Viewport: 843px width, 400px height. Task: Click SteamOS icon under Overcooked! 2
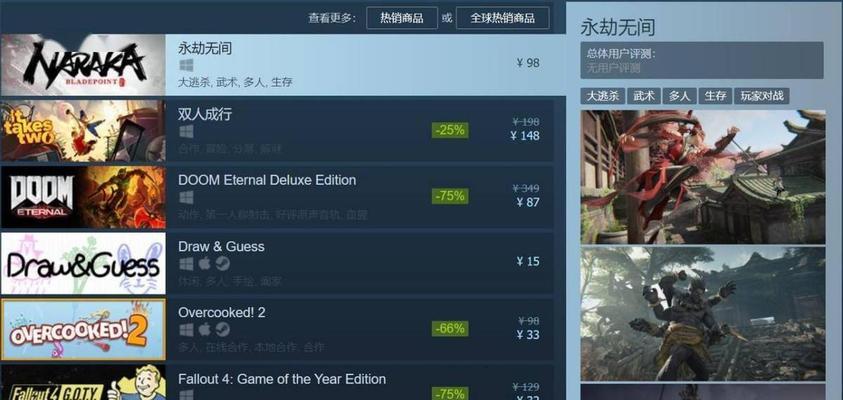(x=223, y=330)
